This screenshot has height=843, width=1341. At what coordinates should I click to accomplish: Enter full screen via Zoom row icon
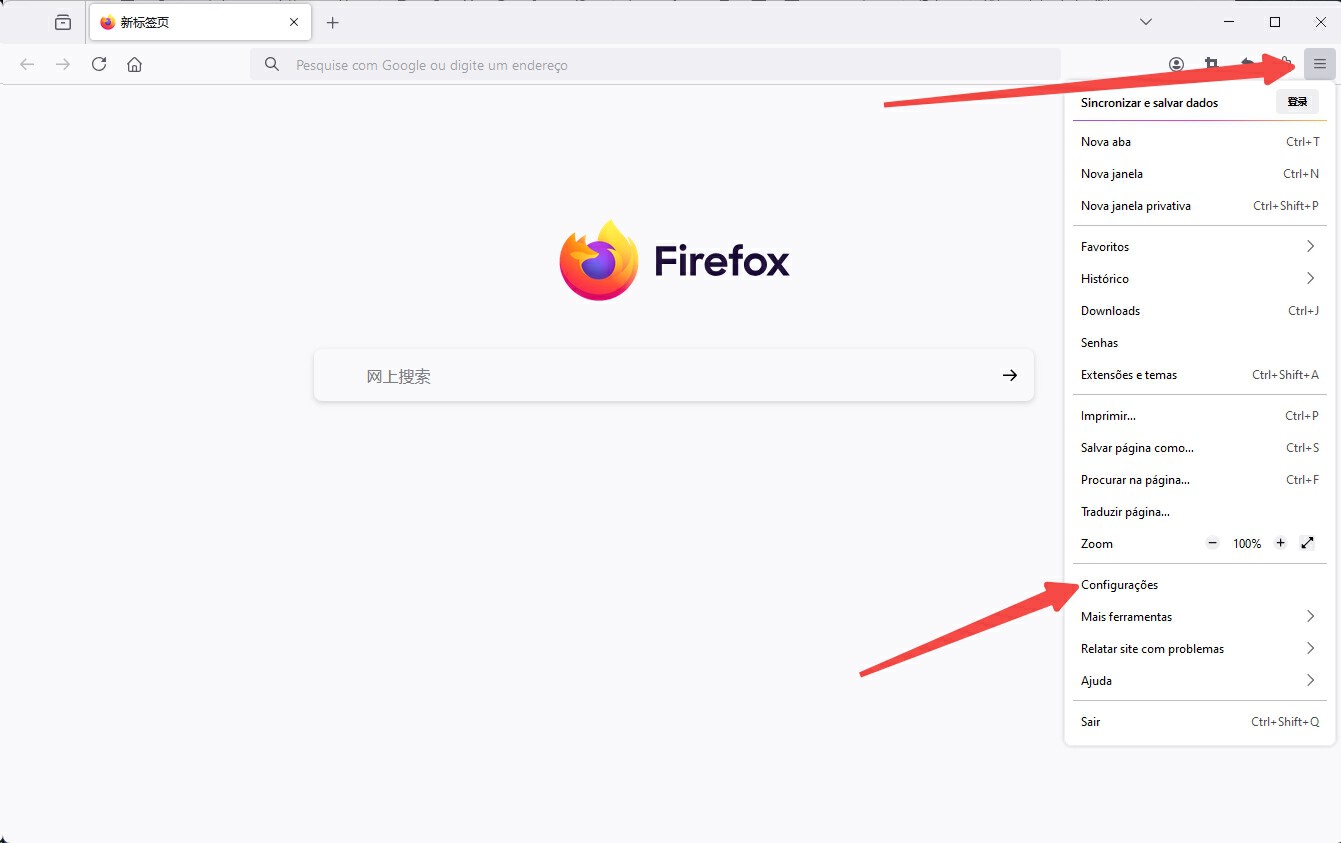pyautogui.click(x=1307, y=543)
